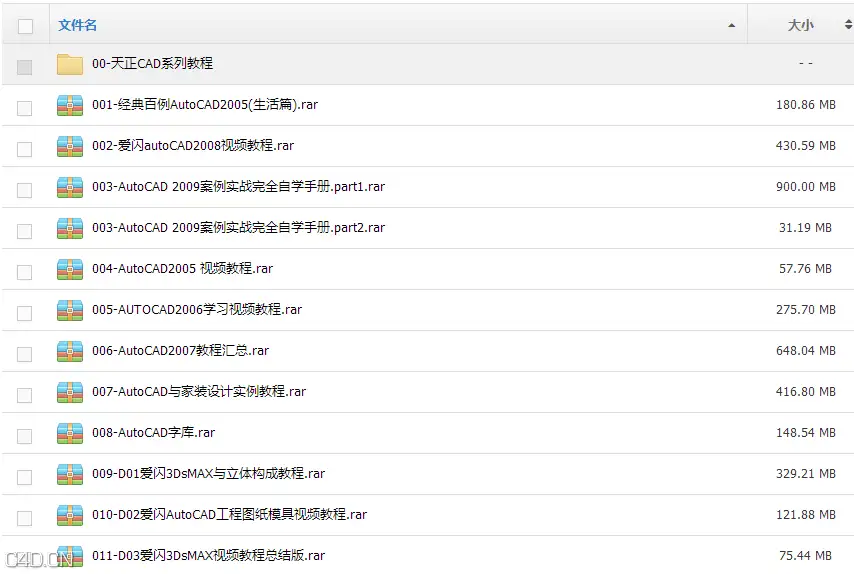
Task: Click the rar icon for 003 part1.rar
Action: click(70, 187)
